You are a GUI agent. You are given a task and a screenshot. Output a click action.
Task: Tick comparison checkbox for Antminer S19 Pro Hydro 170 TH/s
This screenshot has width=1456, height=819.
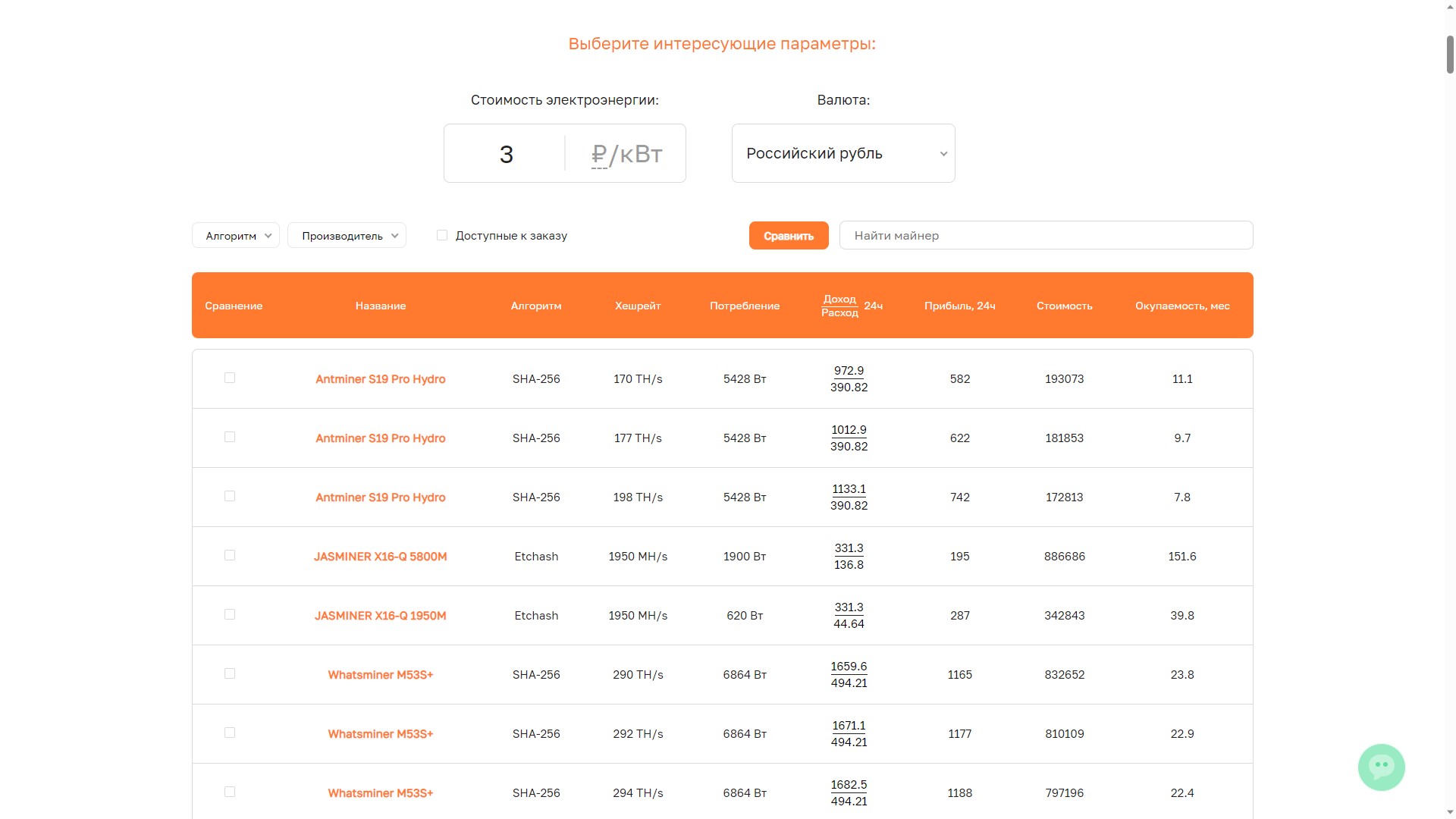pos(230,378)
